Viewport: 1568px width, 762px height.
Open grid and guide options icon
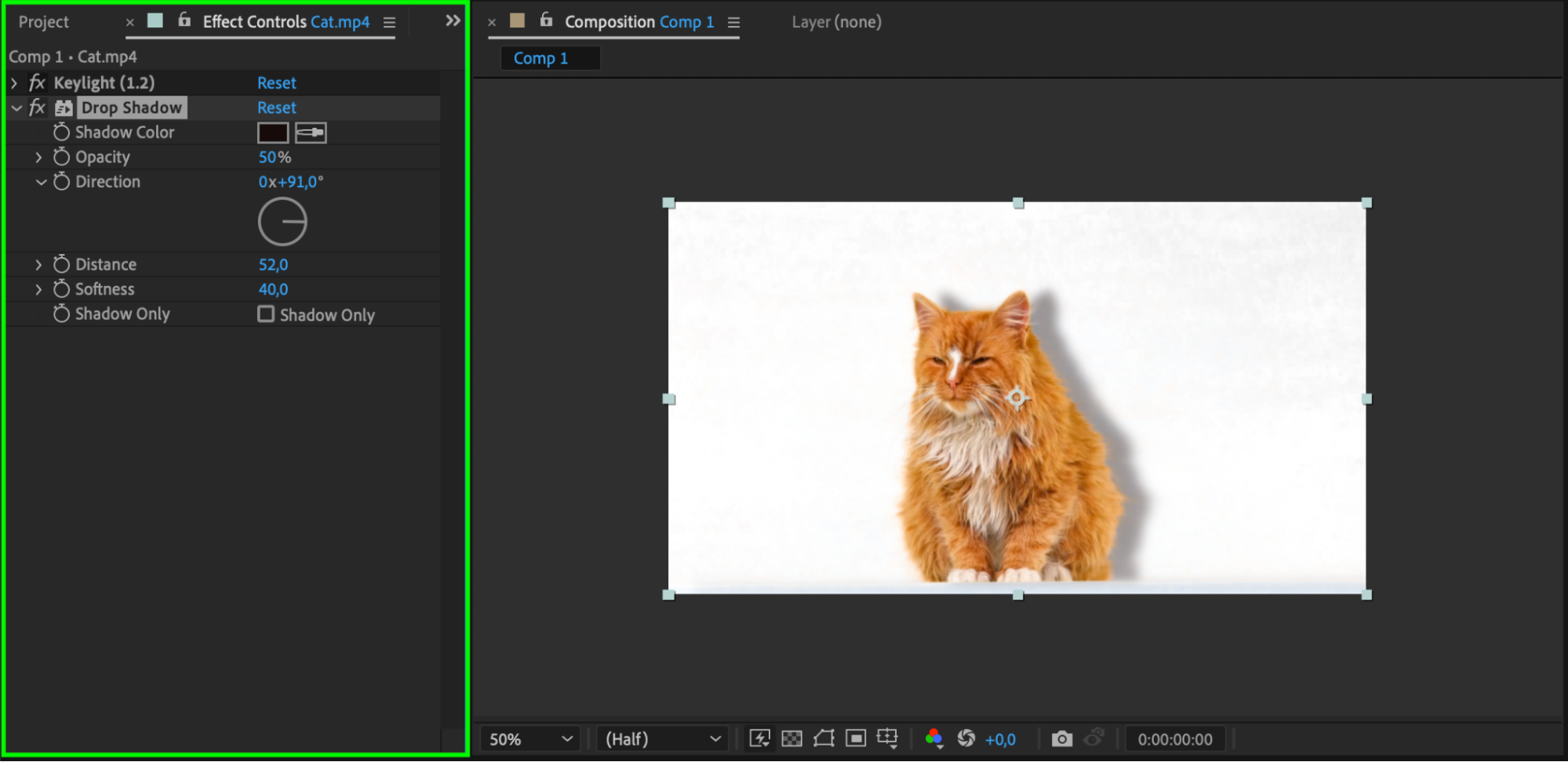pos(888,738)
